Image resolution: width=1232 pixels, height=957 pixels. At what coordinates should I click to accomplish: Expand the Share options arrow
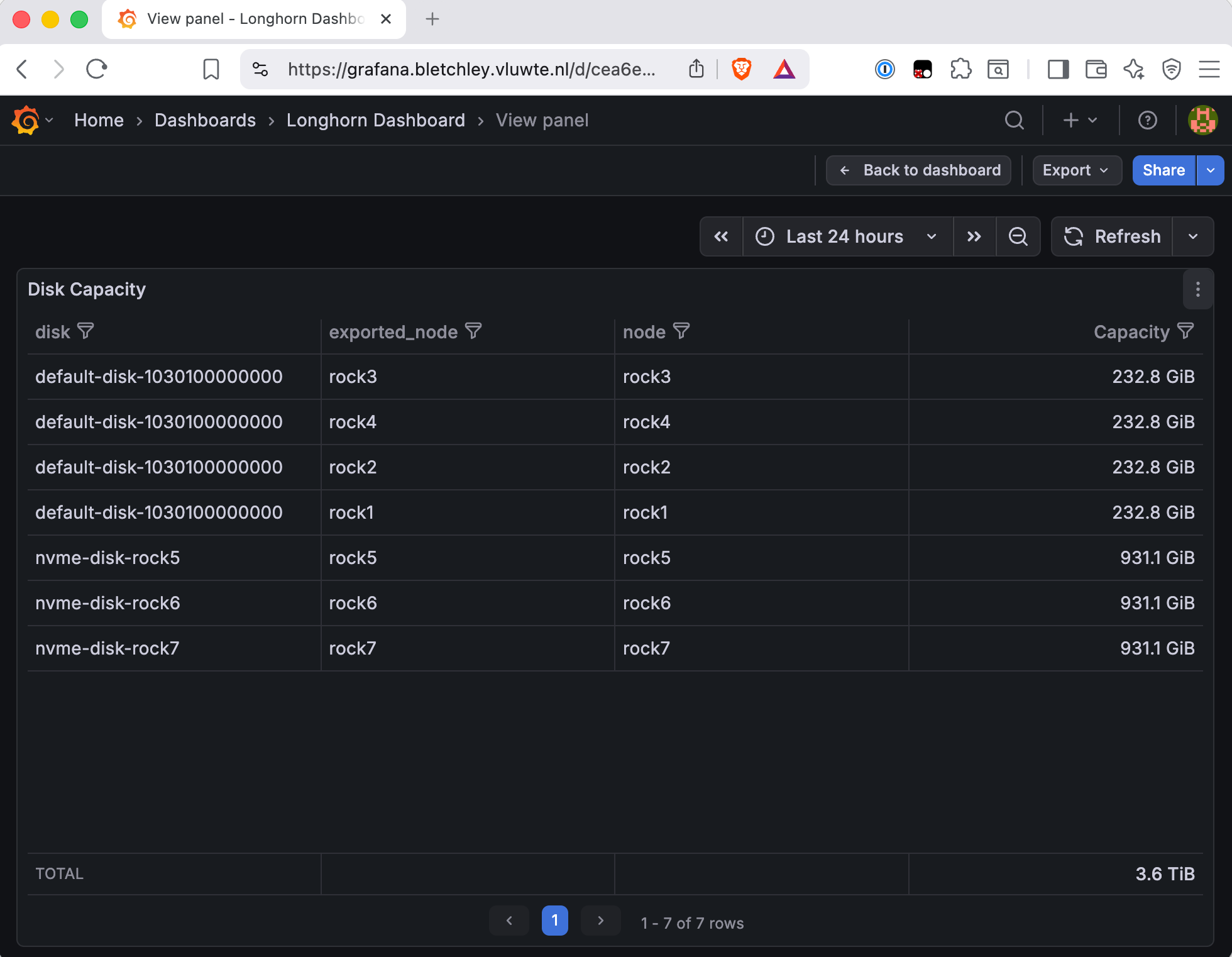(x=1210, y=170)
